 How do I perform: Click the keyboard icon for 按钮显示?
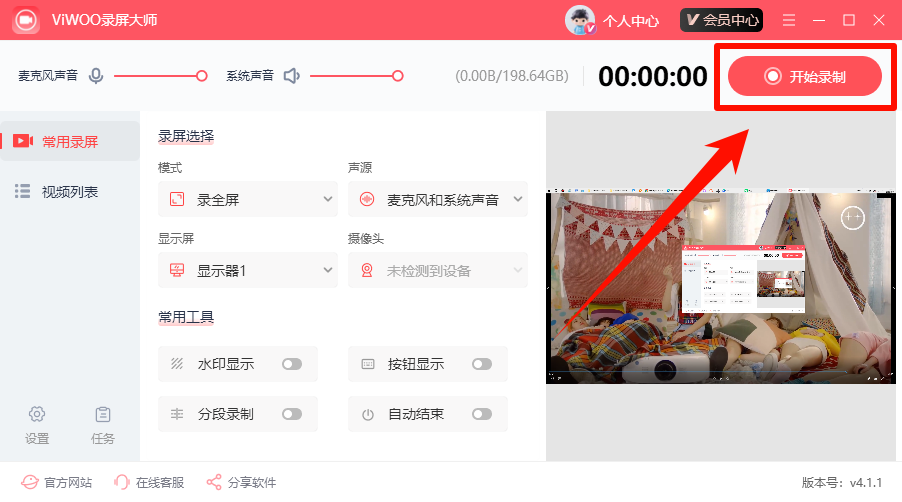coord(368,364)
